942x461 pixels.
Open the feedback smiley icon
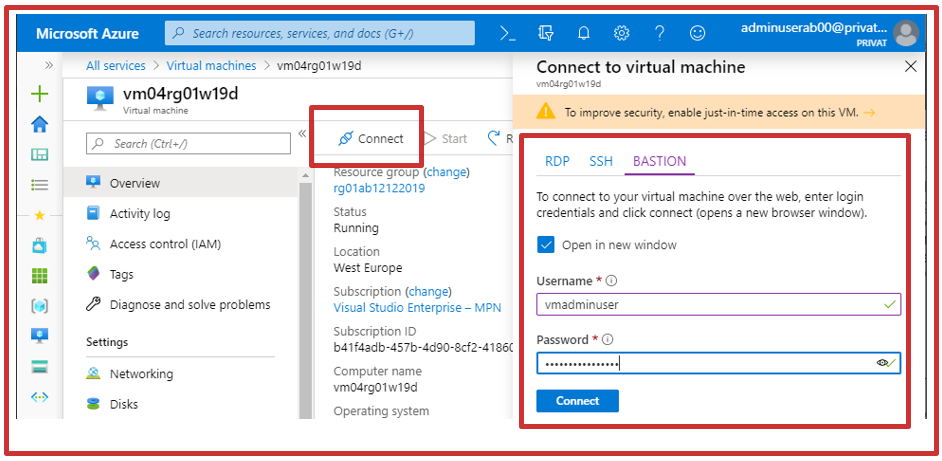[x=697, y=34]
